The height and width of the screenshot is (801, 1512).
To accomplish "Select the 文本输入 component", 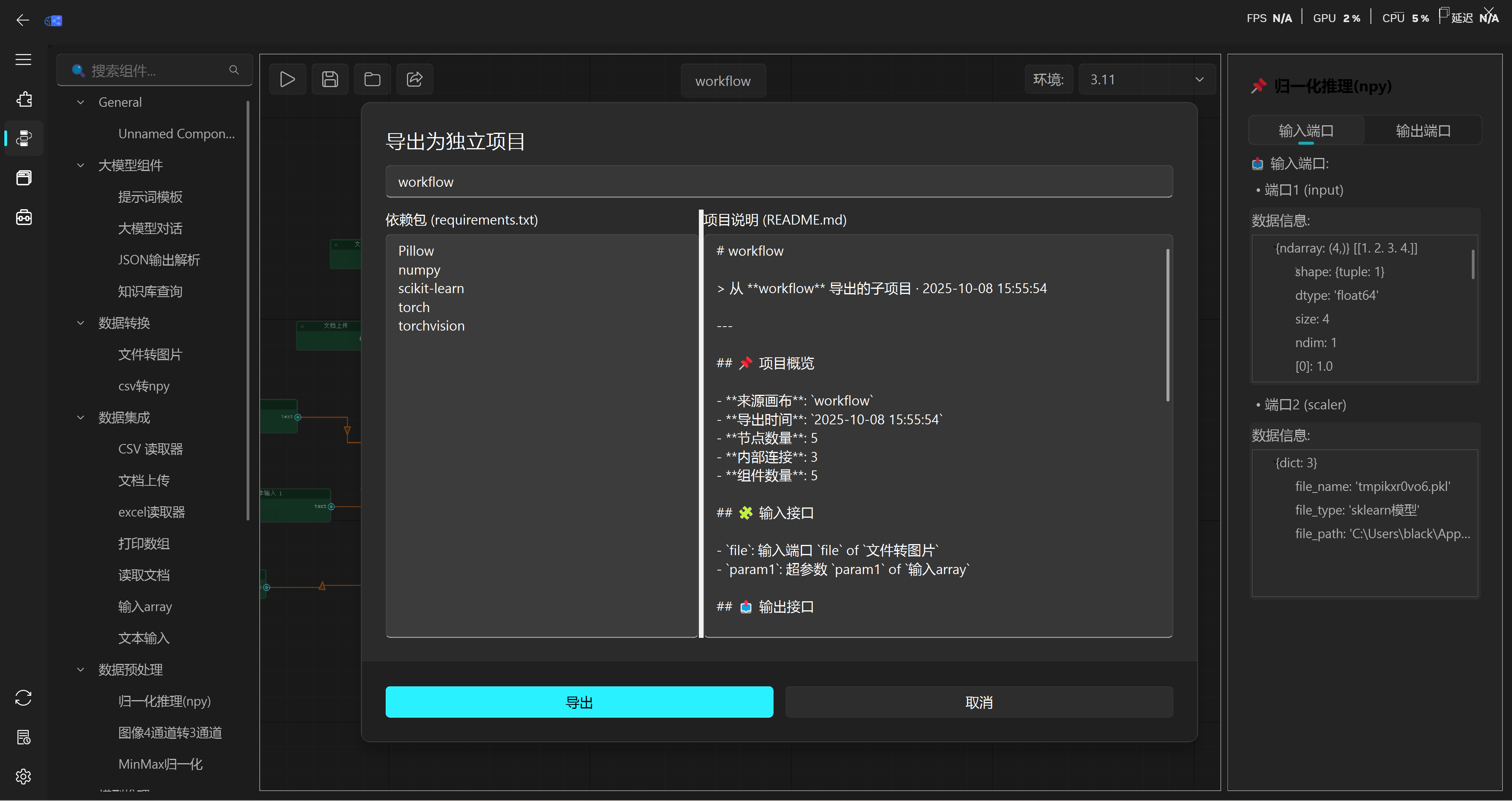I will pyautogui.click(x=144, y=638).
